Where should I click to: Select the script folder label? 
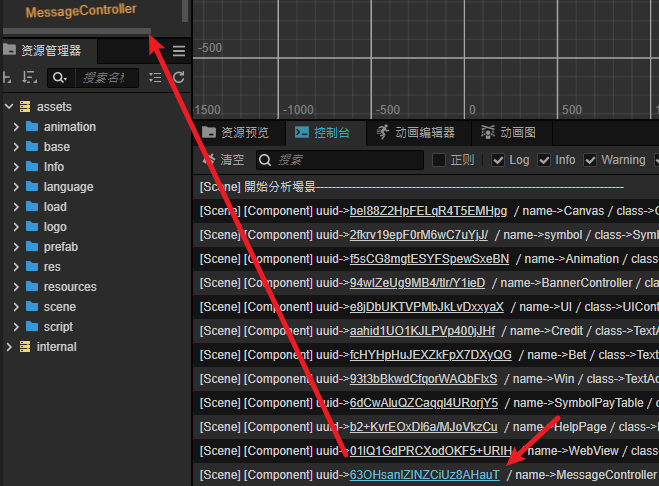tap(58, 327)
